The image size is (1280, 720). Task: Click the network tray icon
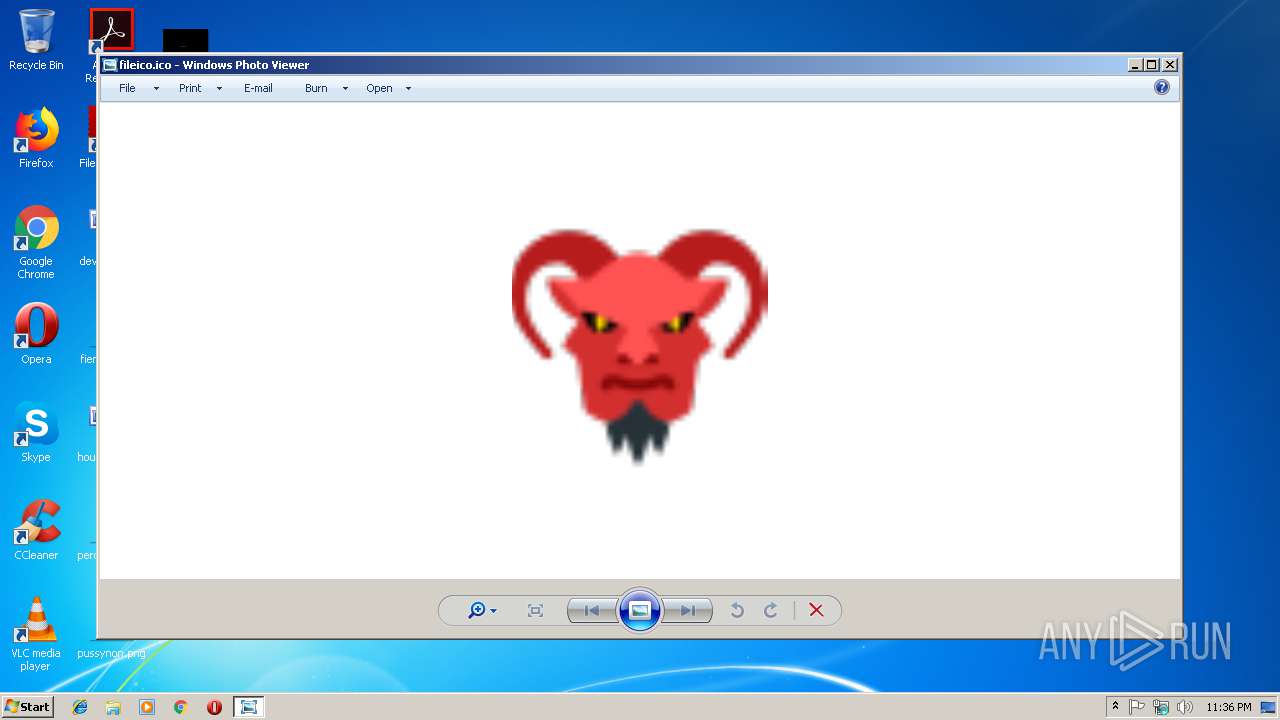click(x=1161, y=707)
